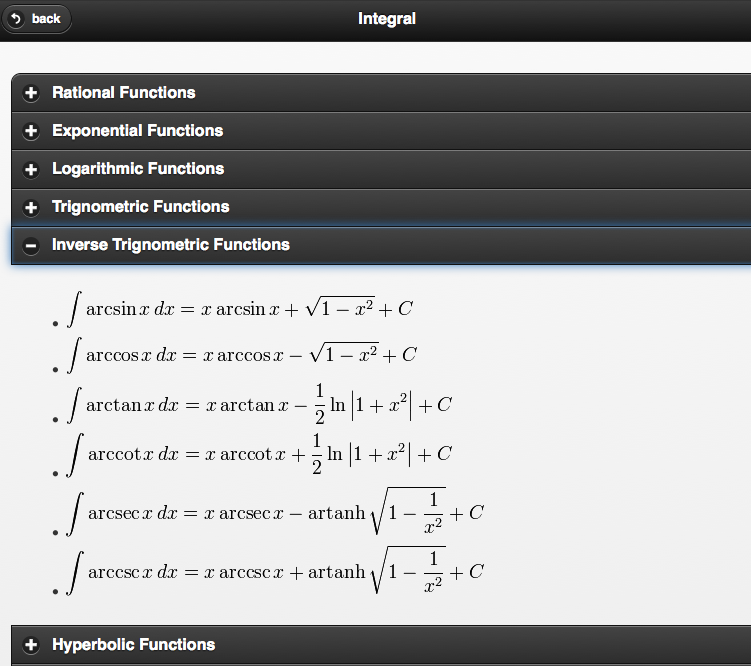
Task: Click the plus icon beside Rational Functions
Action: click(x=31, y=93)
